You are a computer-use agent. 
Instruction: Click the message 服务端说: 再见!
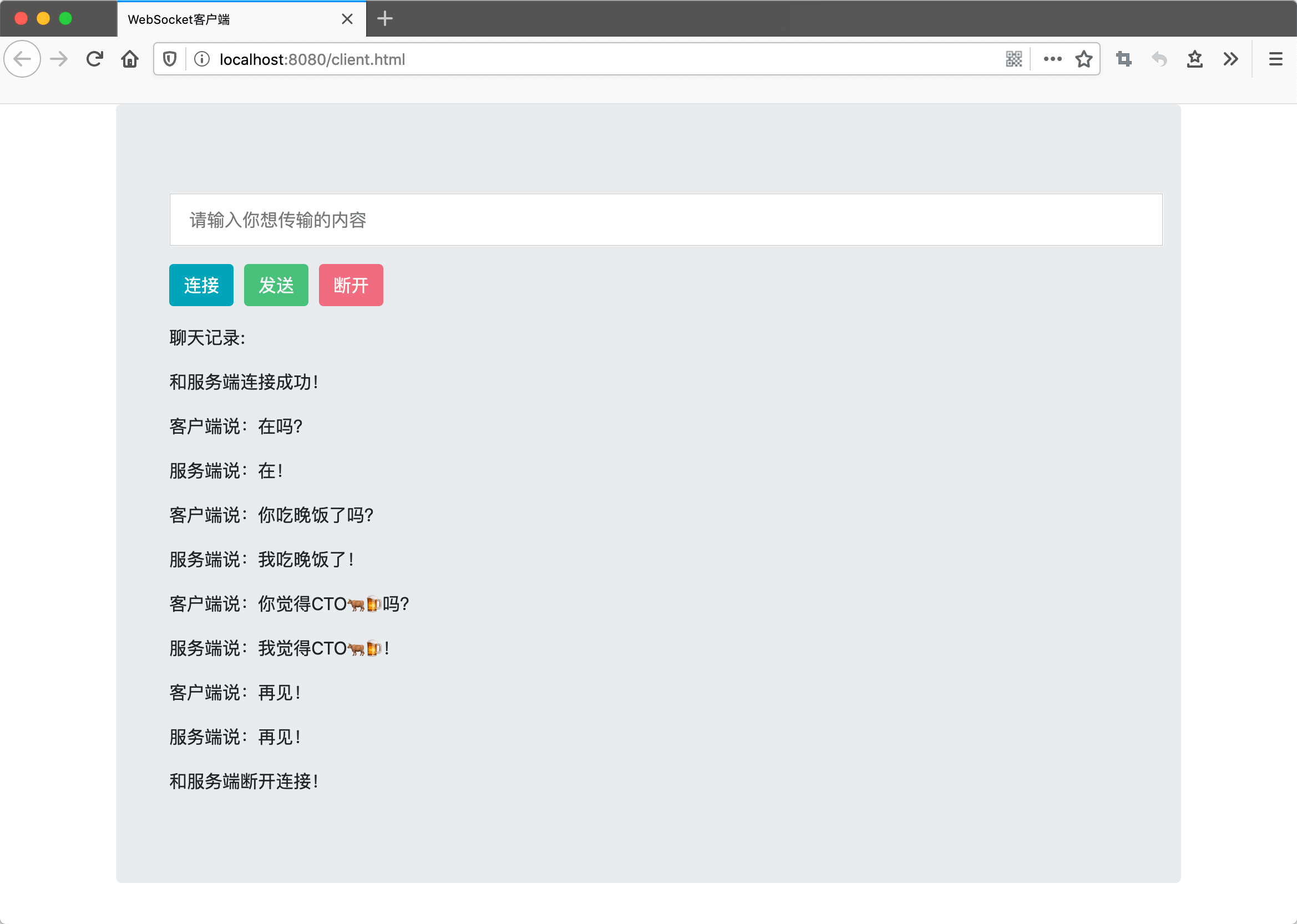click(x=235, y=738)
